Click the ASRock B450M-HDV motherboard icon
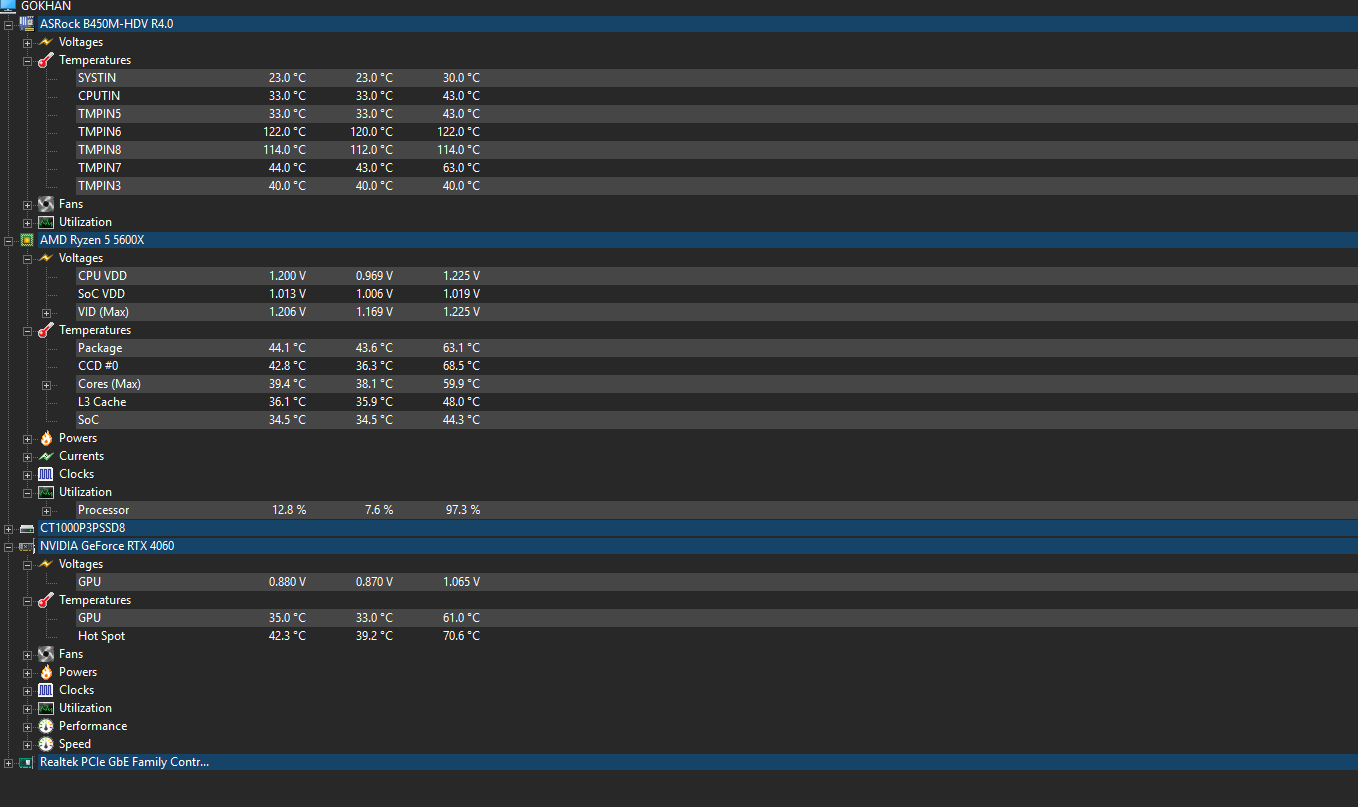 pyautogui.click(x=27, y=24)
